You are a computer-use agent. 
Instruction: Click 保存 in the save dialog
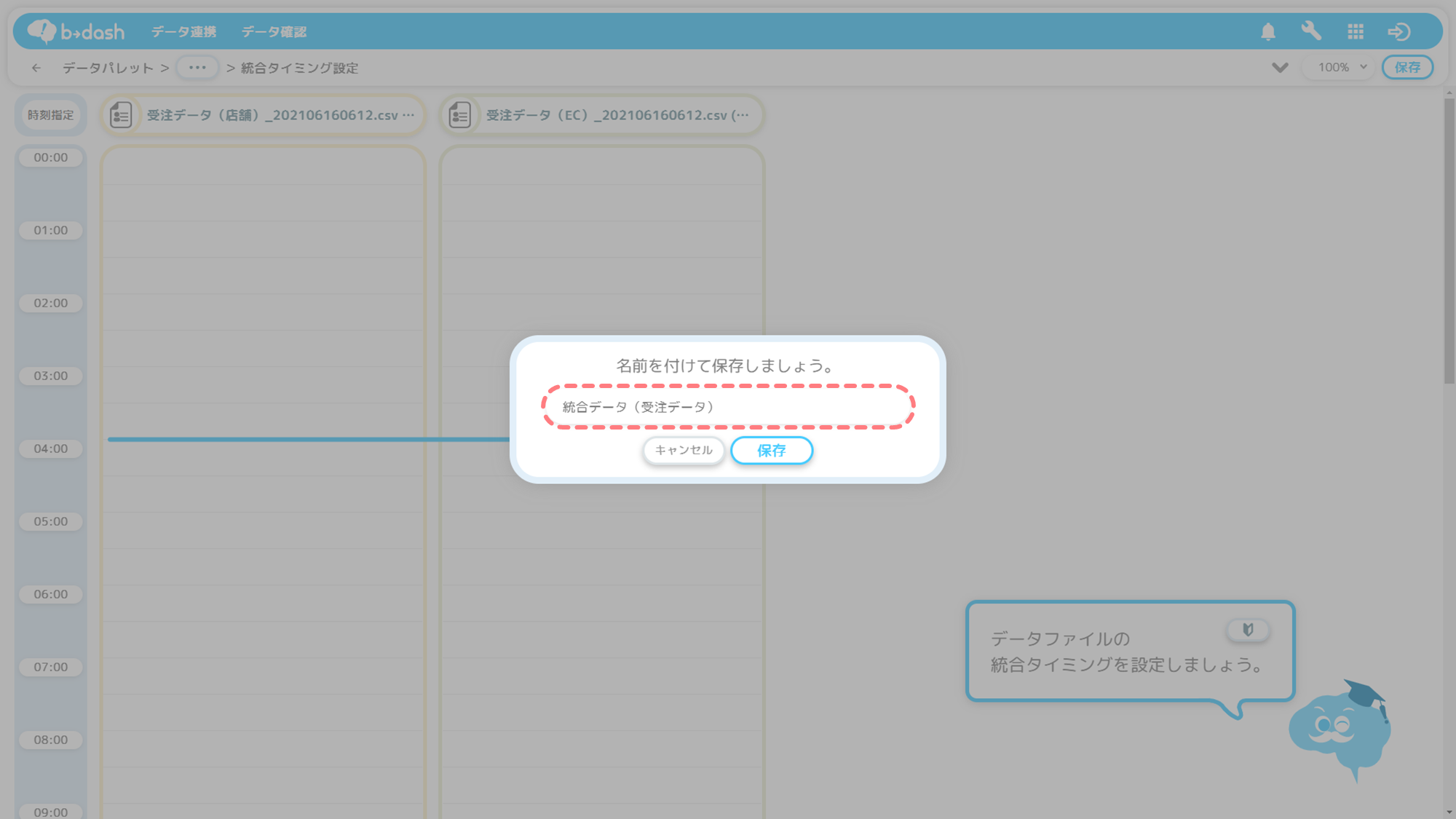point(771,450)
